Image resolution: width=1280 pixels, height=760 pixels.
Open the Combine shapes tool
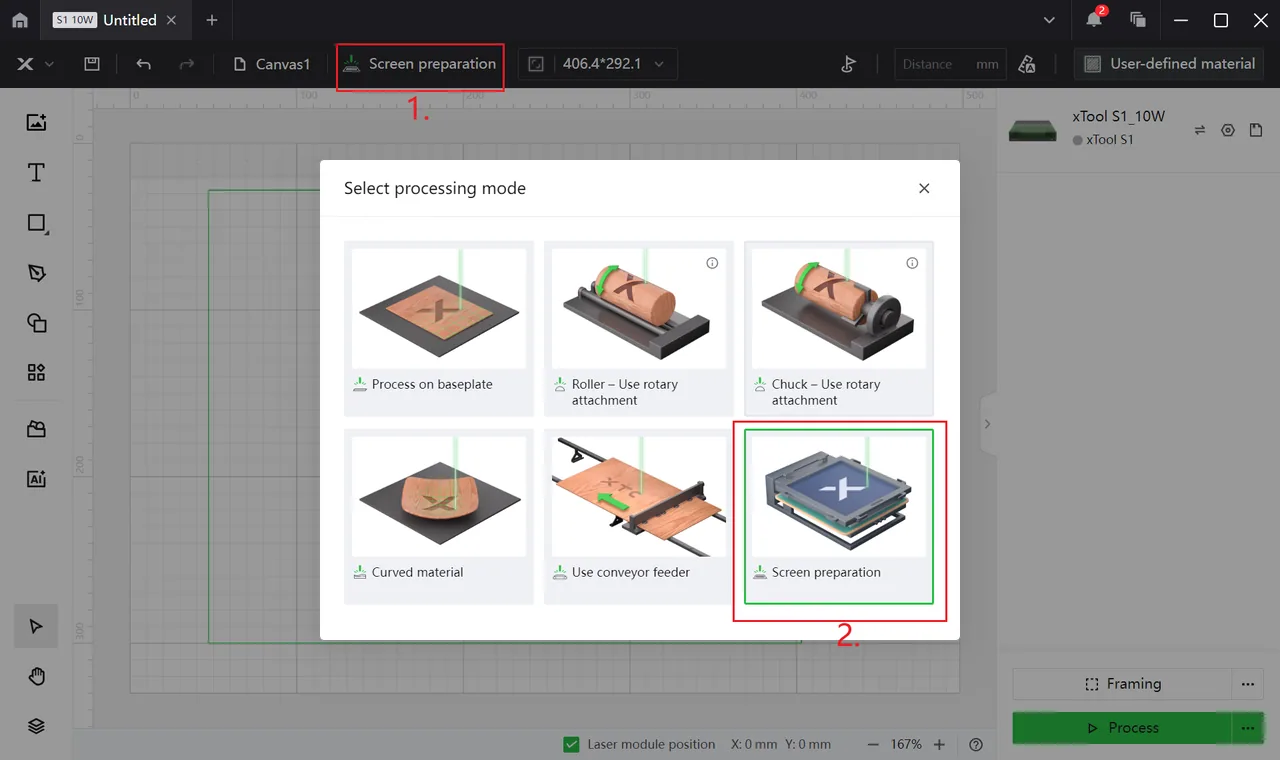[36, 323]
